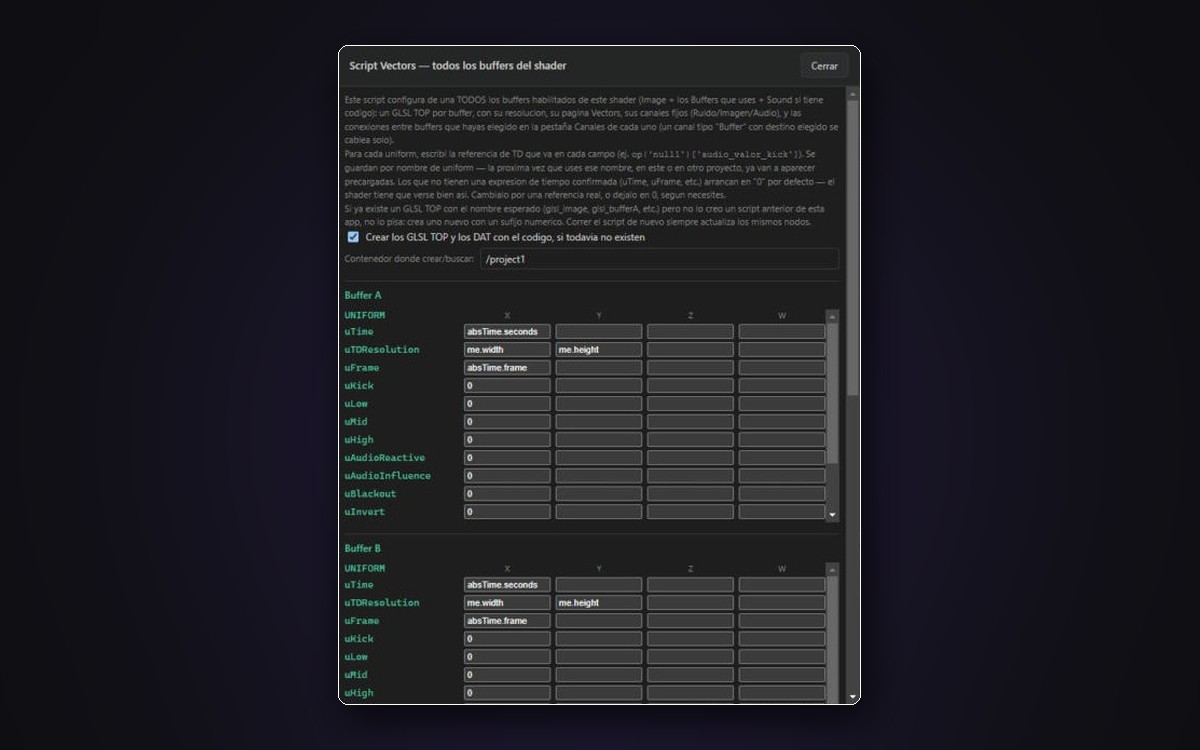Click the 'Contenedor donde crear/buscar:' label
The height and width of the screenshot is (750, 1200).
[x=409, y=259]
